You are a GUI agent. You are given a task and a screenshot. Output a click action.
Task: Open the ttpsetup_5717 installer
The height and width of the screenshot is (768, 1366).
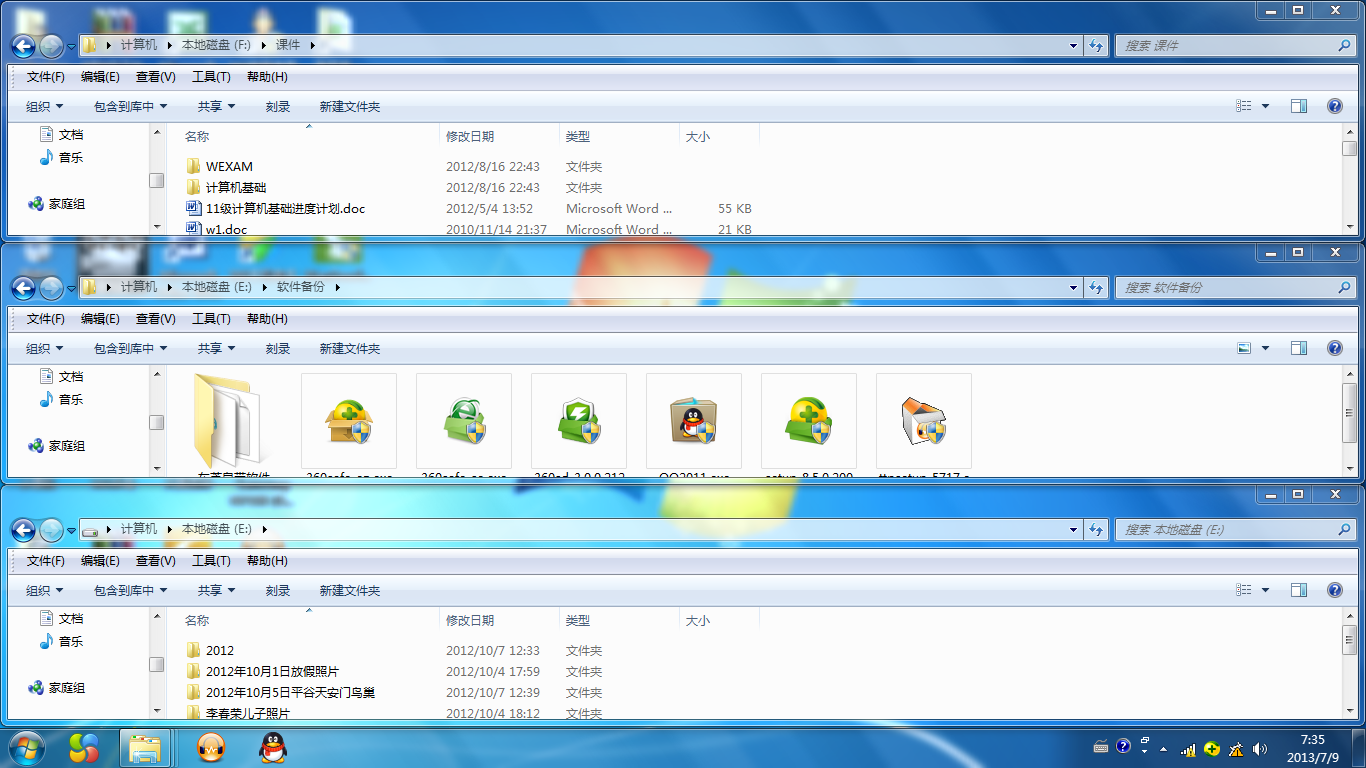922,420
